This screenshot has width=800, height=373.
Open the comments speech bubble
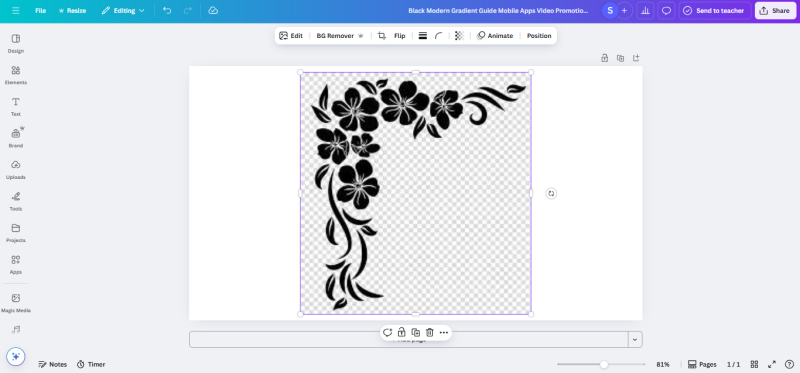666,11
